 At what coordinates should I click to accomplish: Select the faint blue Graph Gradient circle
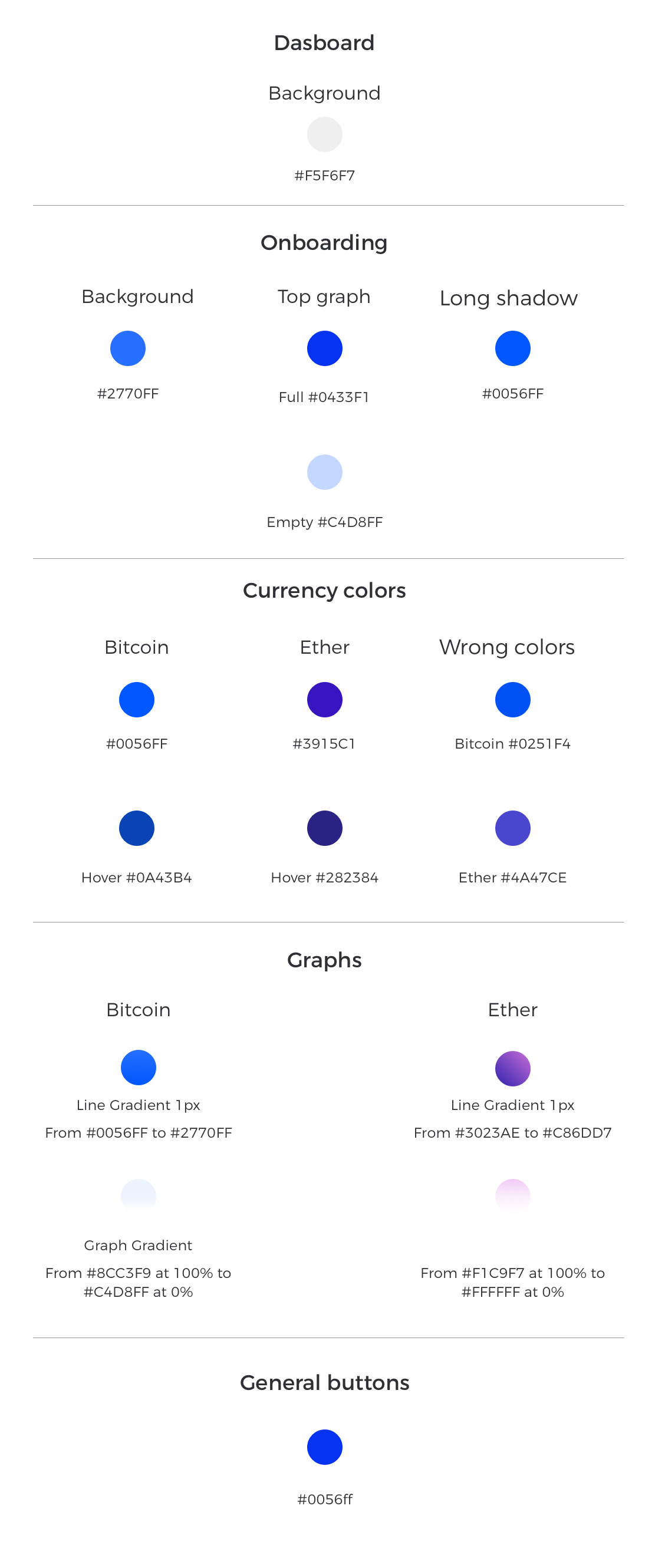pyautogui.click(x=138, y=1195)
